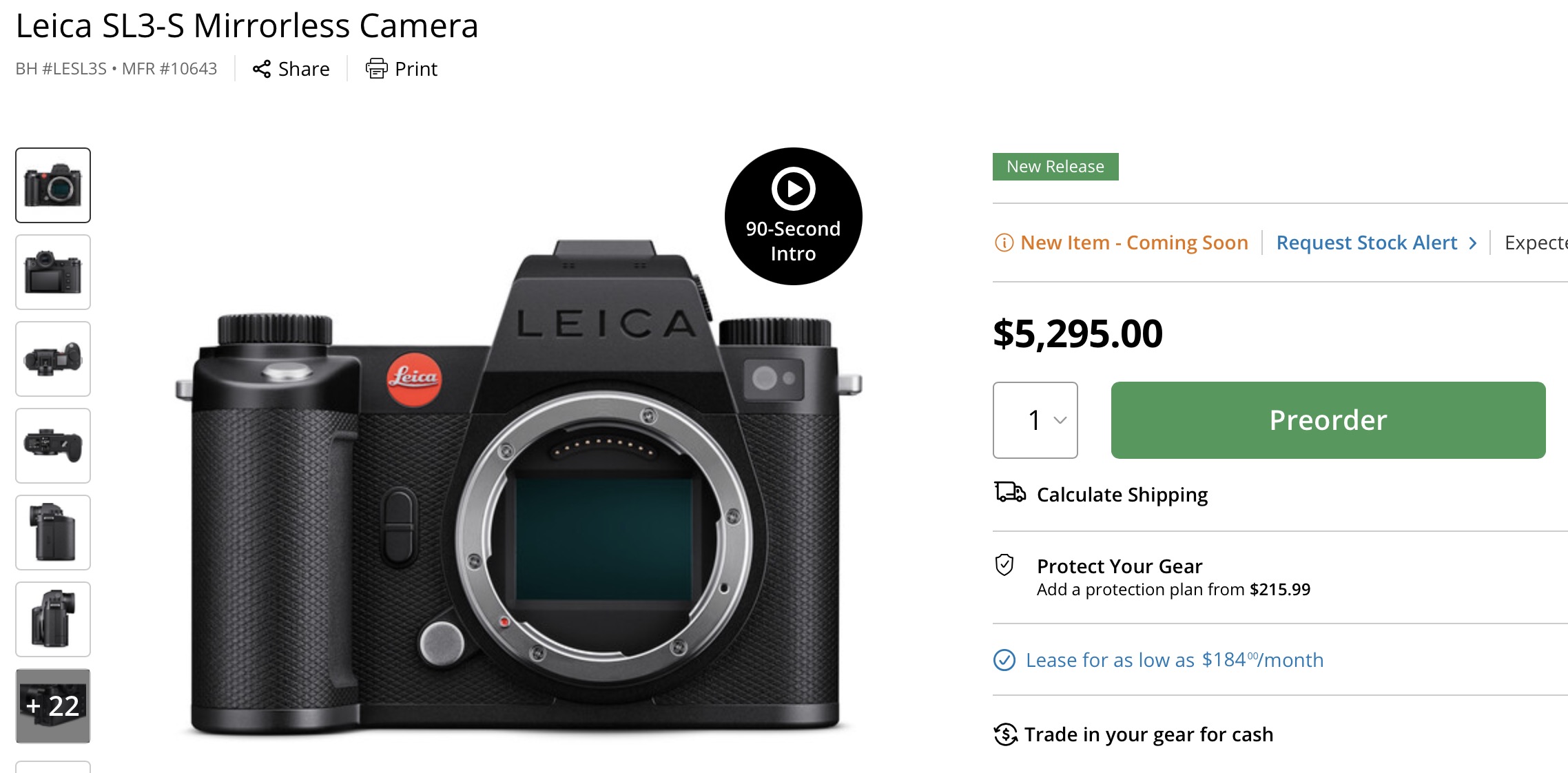Open the quantity dropdown
The width and height of the screenshot is (1568, 773).
(1035, 420)
